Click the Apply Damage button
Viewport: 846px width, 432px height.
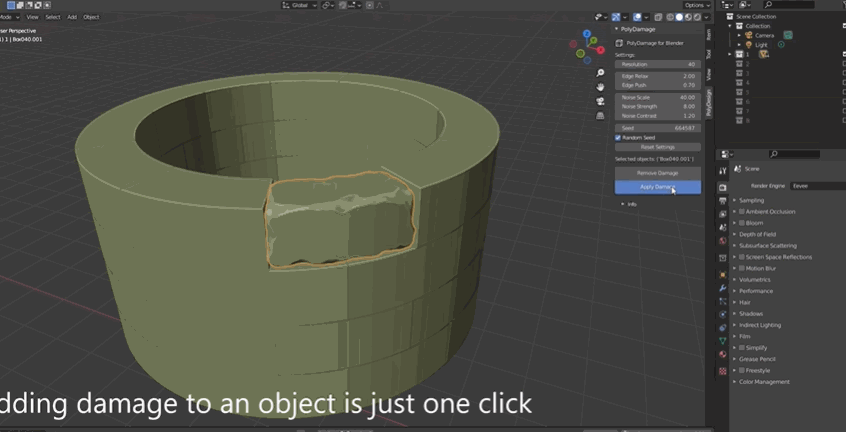(x=658, y=187)
